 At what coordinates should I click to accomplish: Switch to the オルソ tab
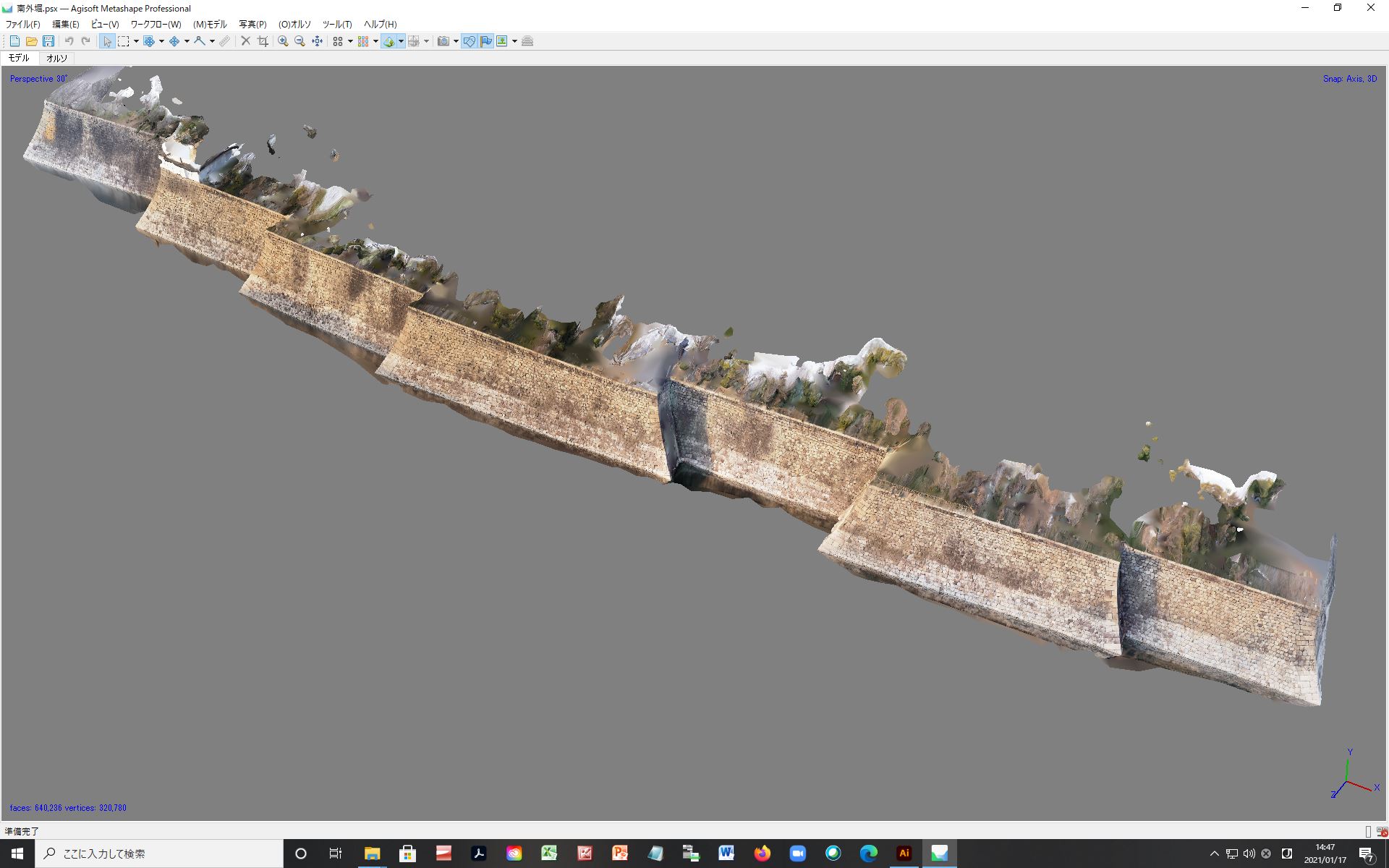tap(56, 58)
